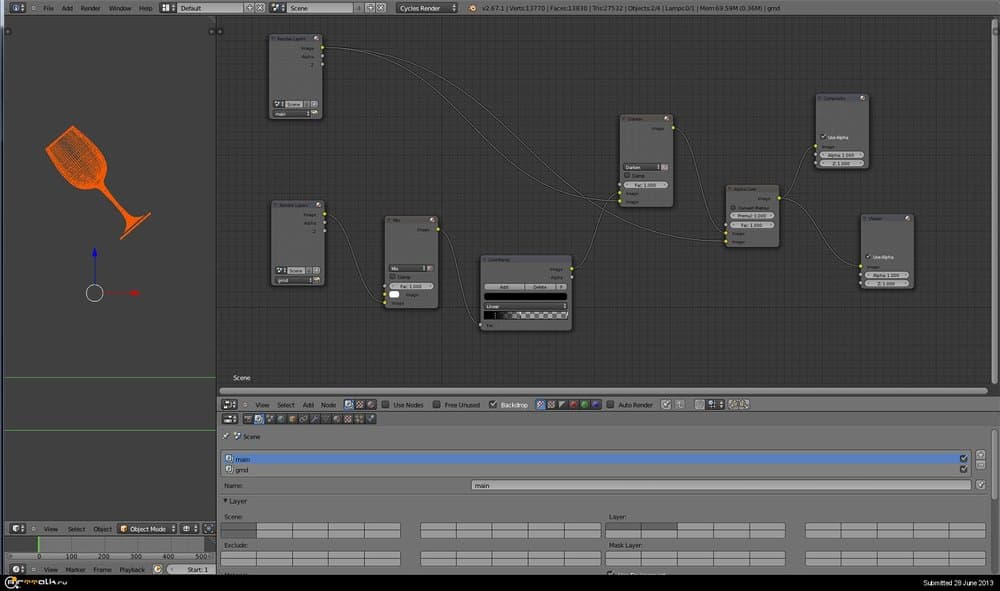Click the Info editor type icon

click(16, 8)
